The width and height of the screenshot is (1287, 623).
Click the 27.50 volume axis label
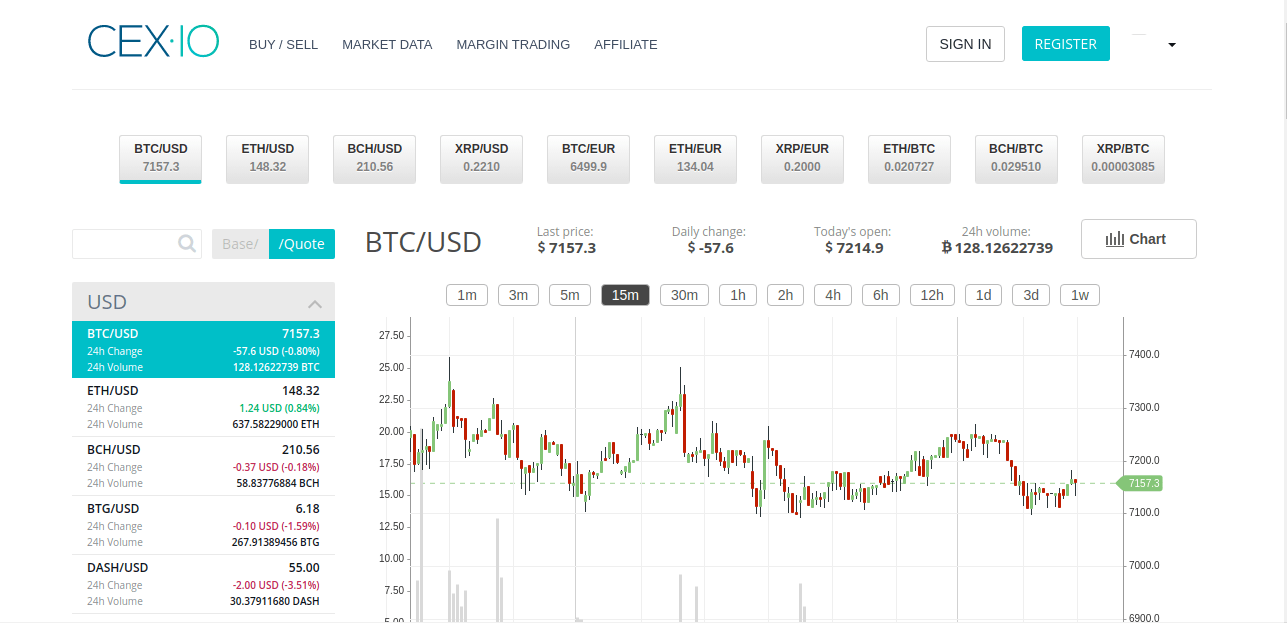(x=391, y=335)
